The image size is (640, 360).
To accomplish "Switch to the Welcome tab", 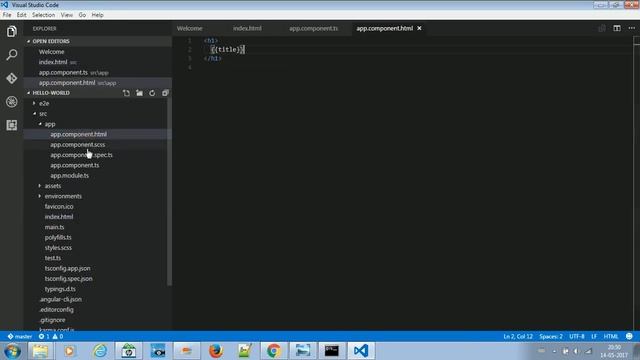I will (x=190, y=28).
